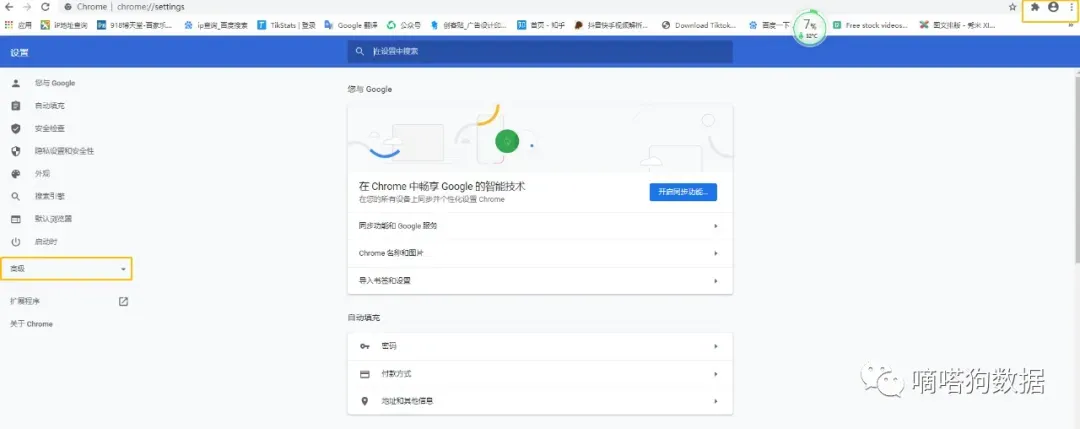
Task: Open 关于 Chrome in the sidebar
Action: 32,324
